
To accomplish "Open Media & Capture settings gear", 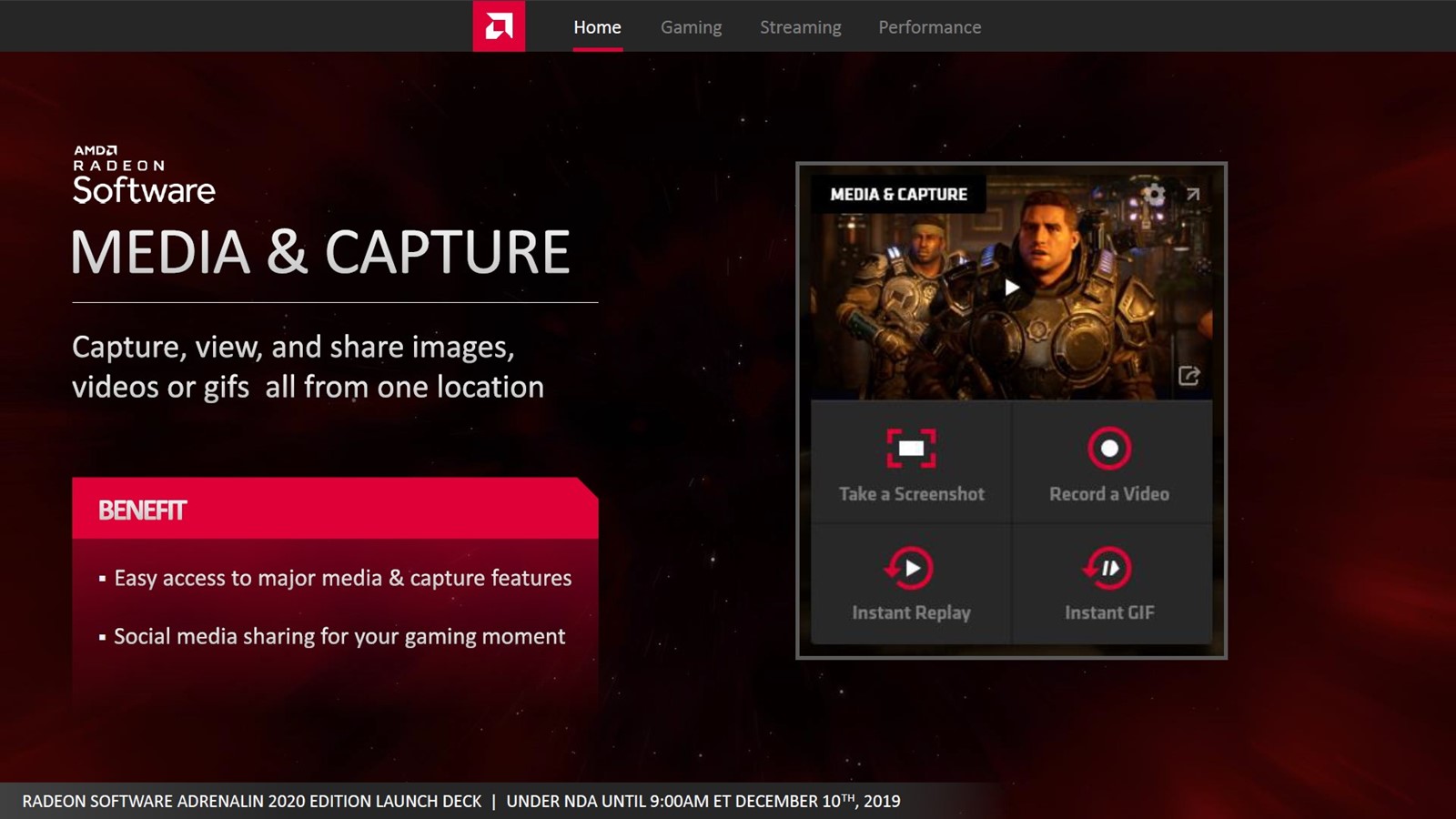I will [1154, 194].
